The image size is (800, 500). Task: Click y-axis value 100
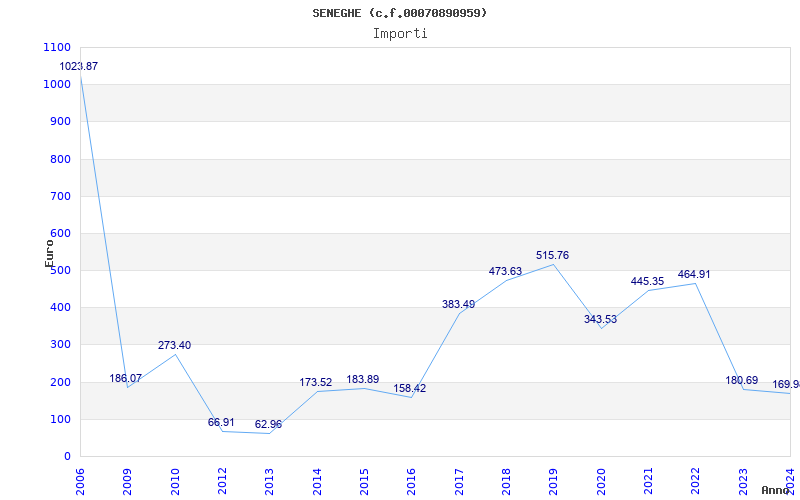coord(61,419)
